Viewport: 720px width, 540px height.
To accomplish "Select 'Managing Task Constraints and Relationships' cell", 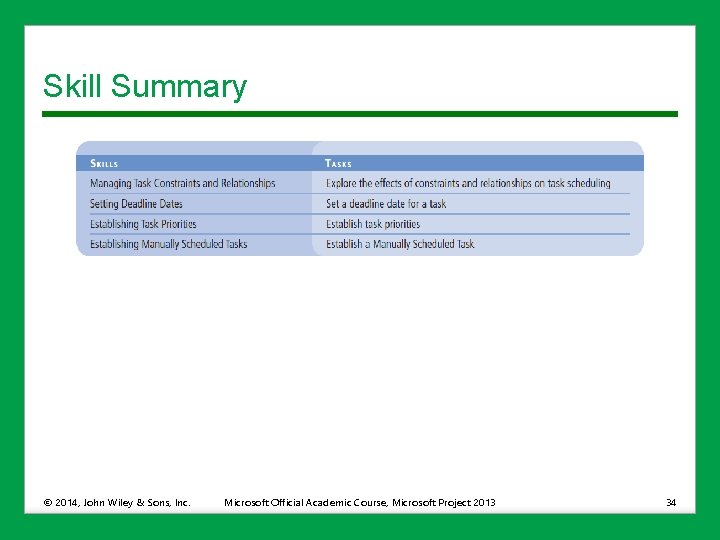I will (x=183, y=183).
